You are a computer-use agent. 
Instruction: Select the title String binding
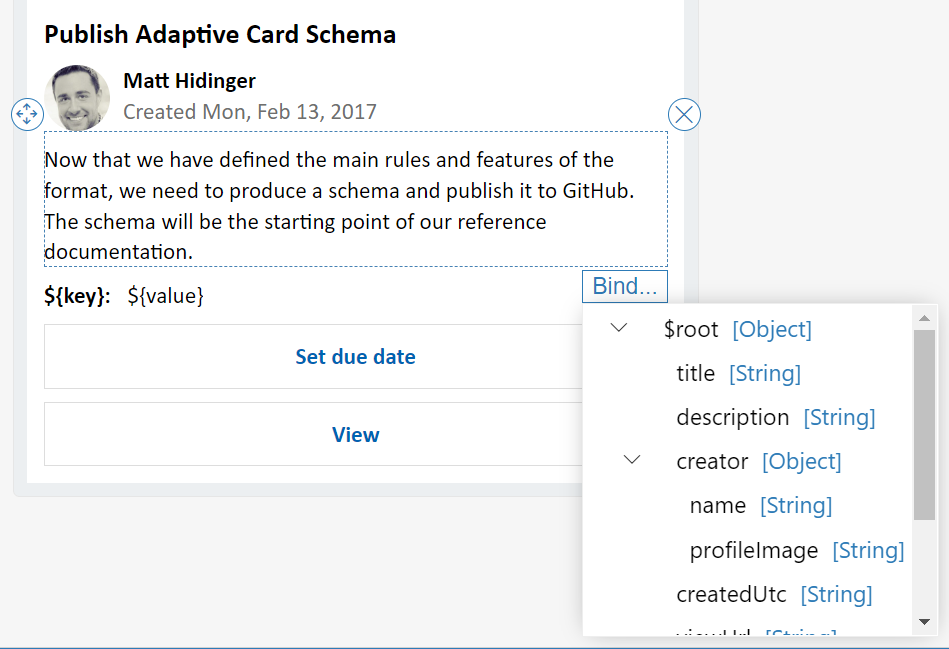695,373
